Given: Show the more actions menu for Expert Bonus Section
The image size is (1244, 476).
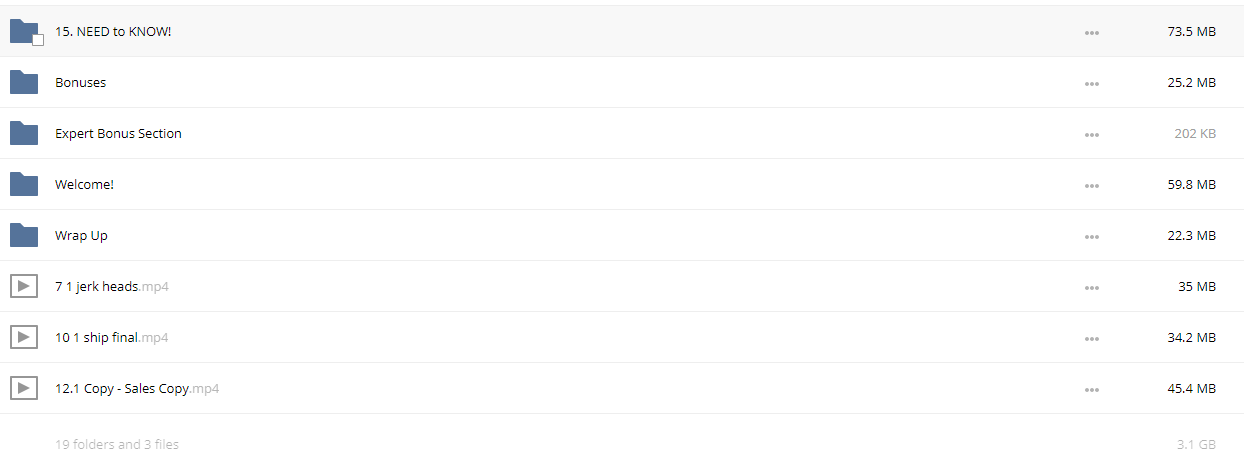Looking at the screenshot, I should [x=1091, y=135].
